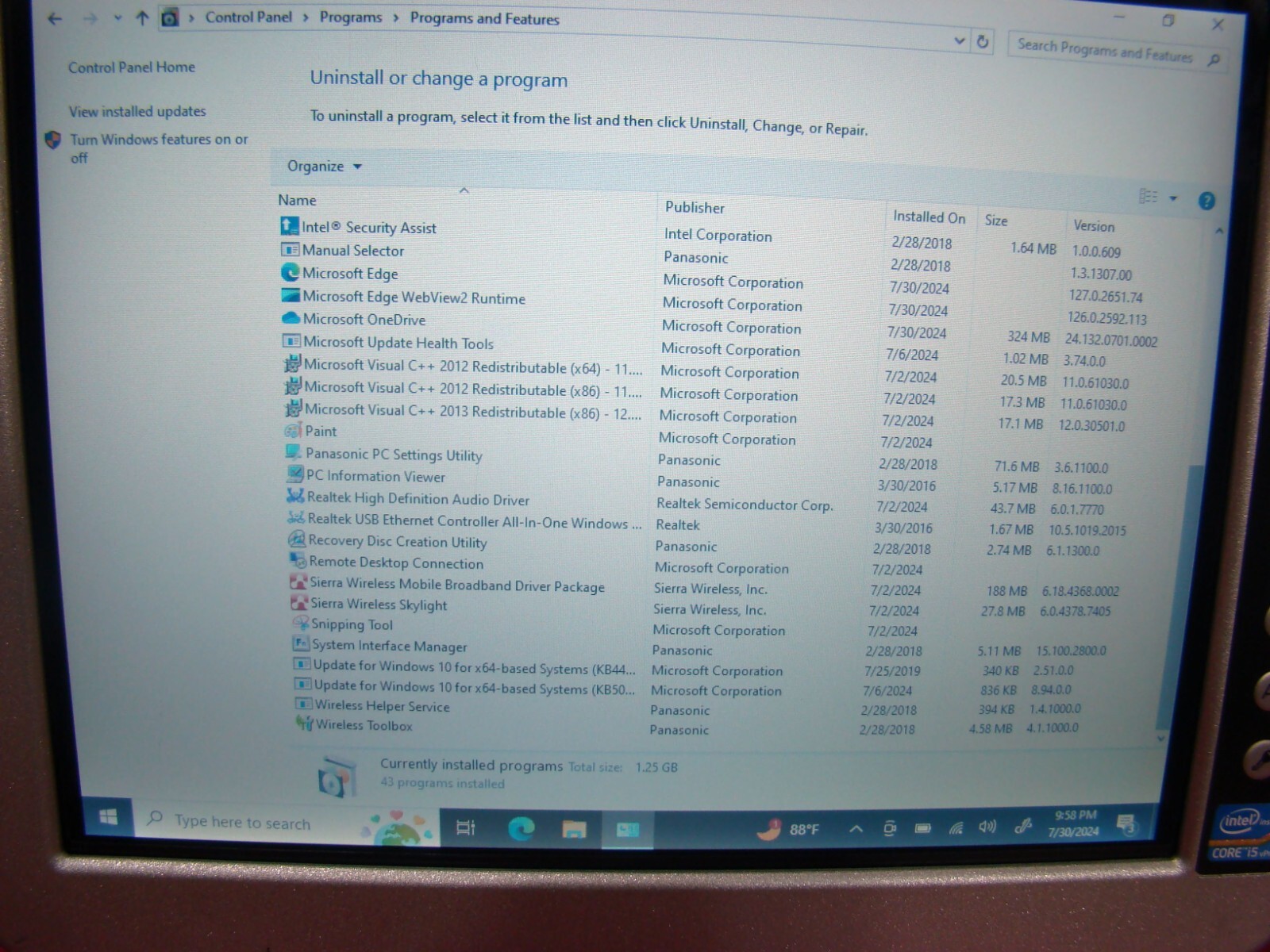
Task: Refresh the Programs and Features list
Action: click(983, 42)
